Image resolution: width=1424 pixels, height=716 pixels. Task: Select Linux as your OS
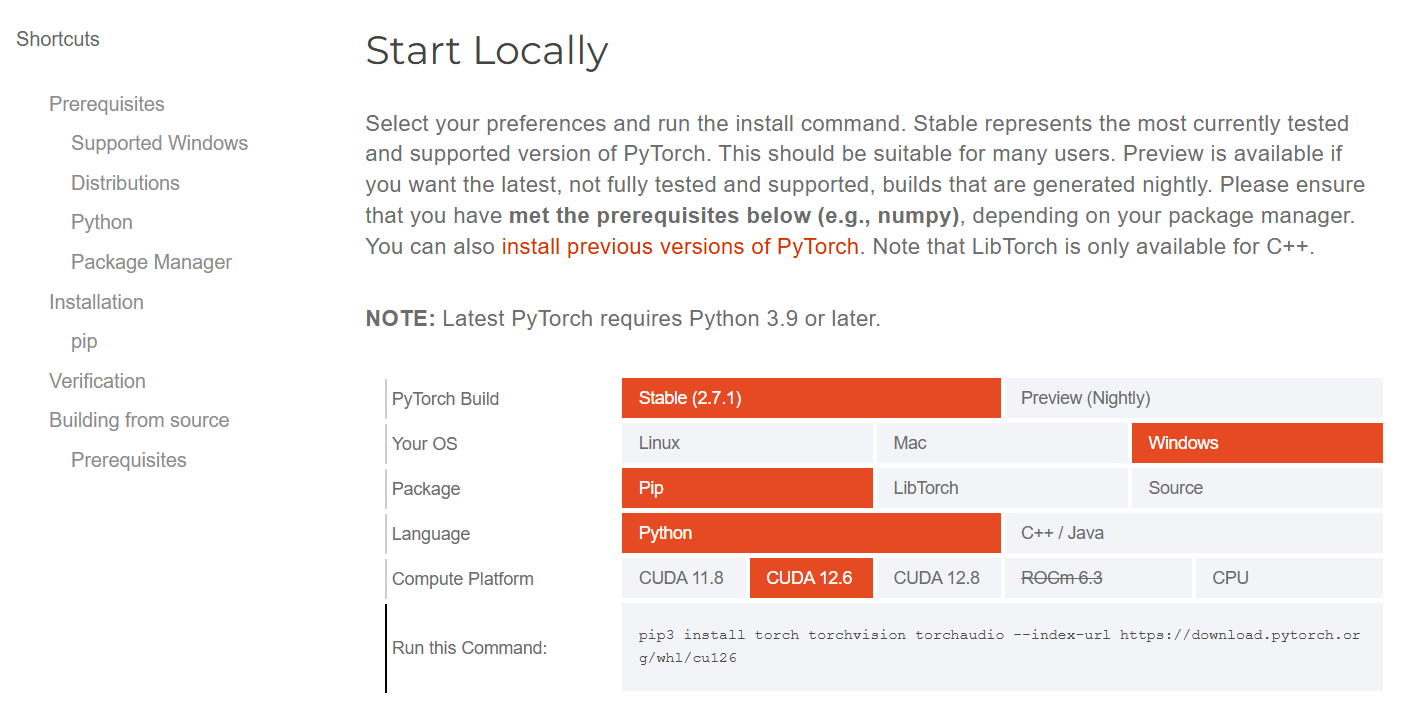(x=747, y=443)
